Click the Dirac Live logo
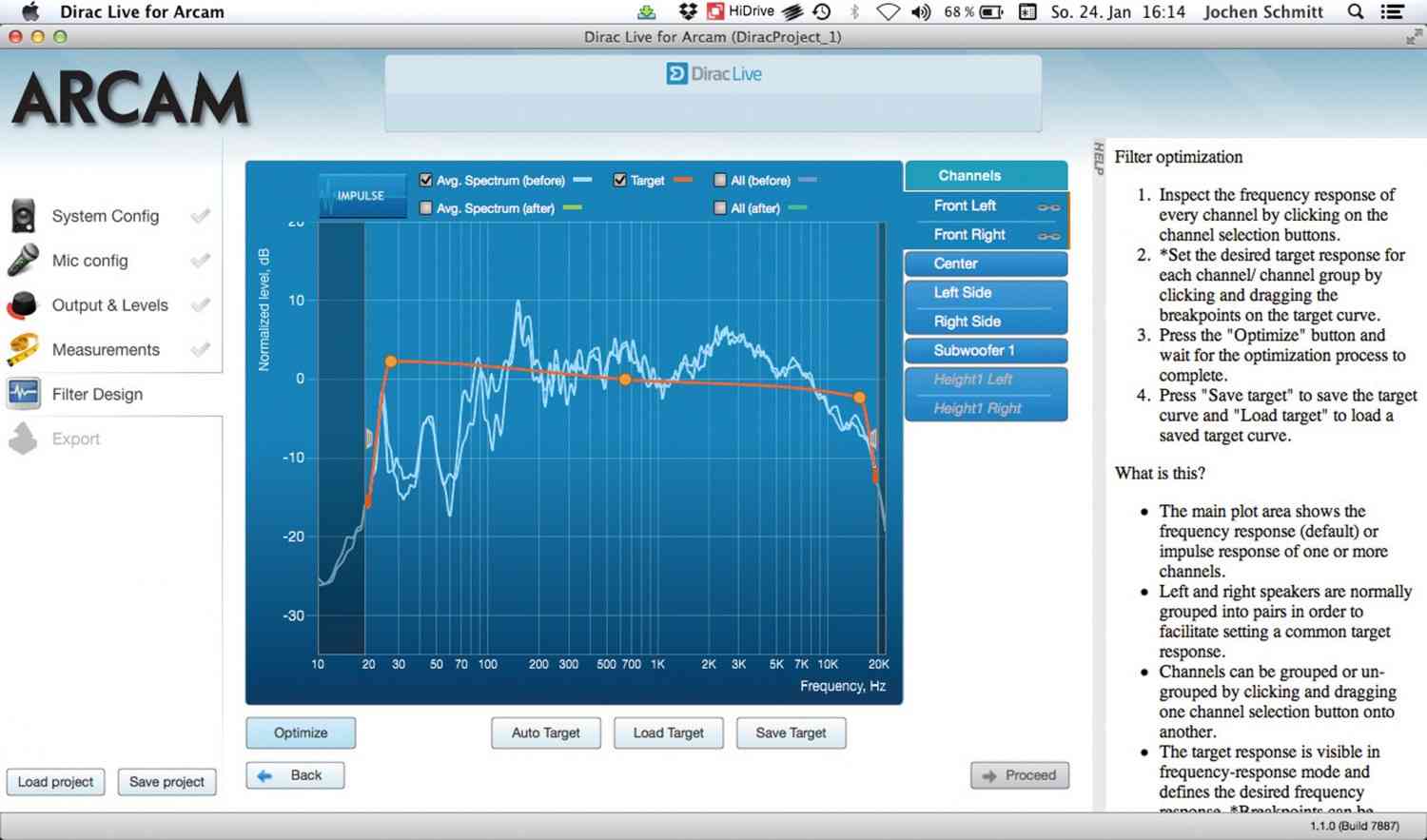This screenshot has width=1427, height=840. pyautogui.click(x=714, y=74)
